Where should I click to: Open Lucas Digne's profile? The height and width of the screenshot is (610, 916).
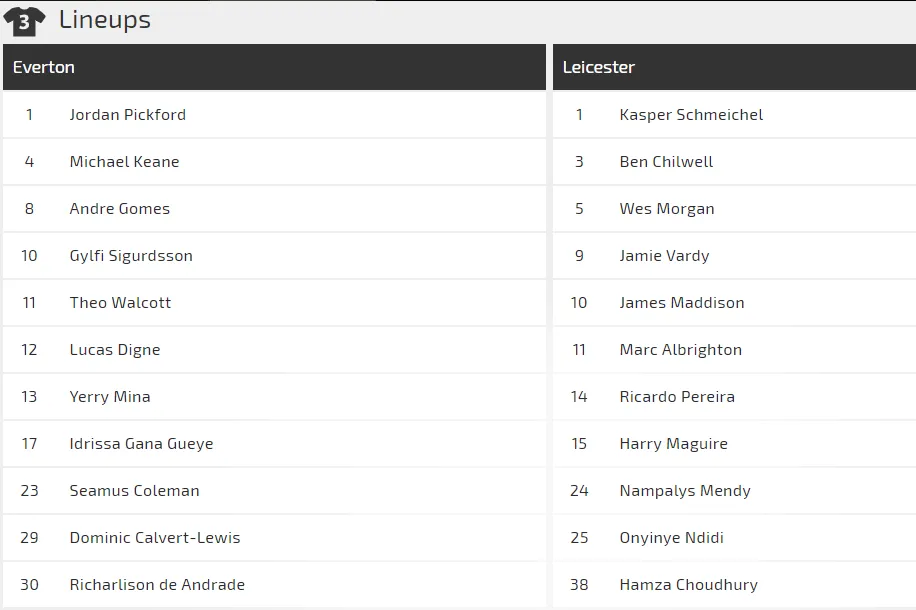click(x=114, y=350)
